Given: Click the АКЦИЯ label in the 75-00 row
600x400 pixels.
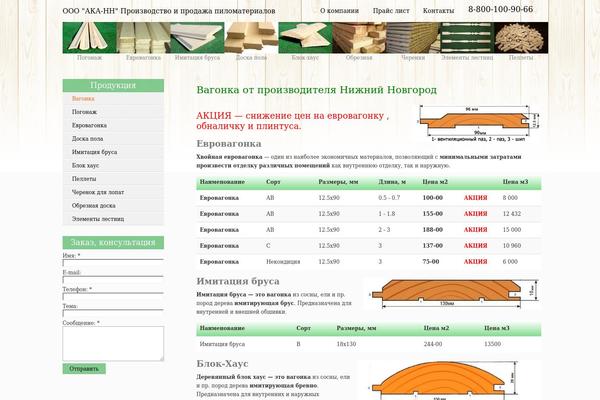Looking at the screenshot, I should 475,262.
